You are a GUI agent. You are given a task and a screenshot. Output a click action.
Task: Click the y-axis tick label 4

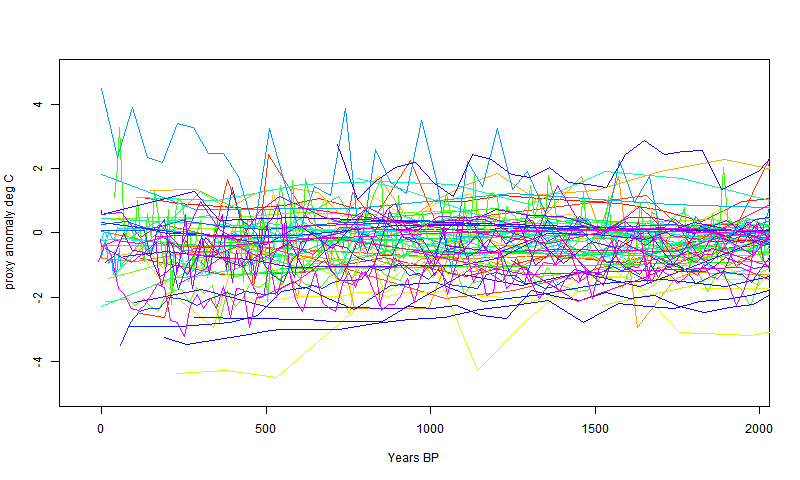tap(37, 104)
